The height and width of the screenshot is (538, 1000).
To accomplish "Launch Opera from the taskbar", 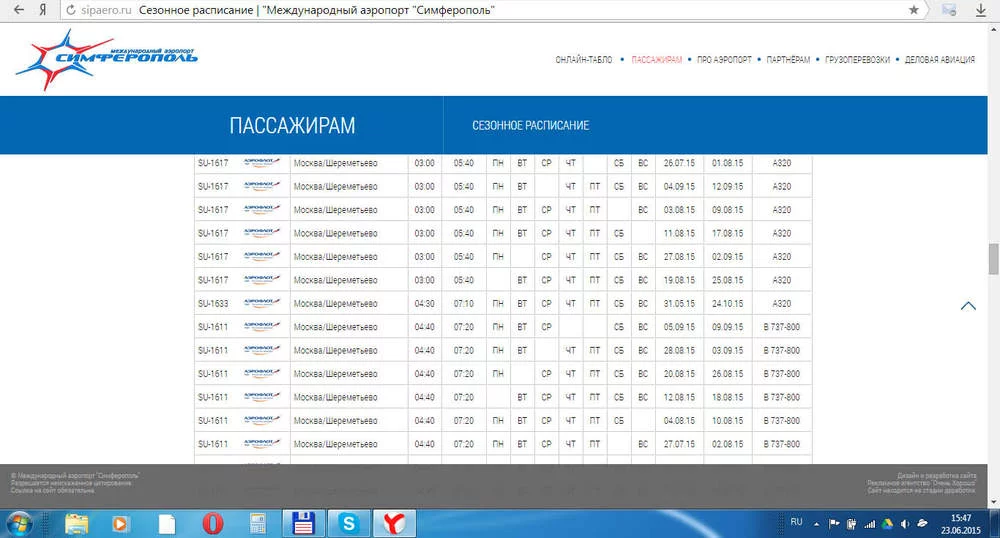I will [213, 523].
